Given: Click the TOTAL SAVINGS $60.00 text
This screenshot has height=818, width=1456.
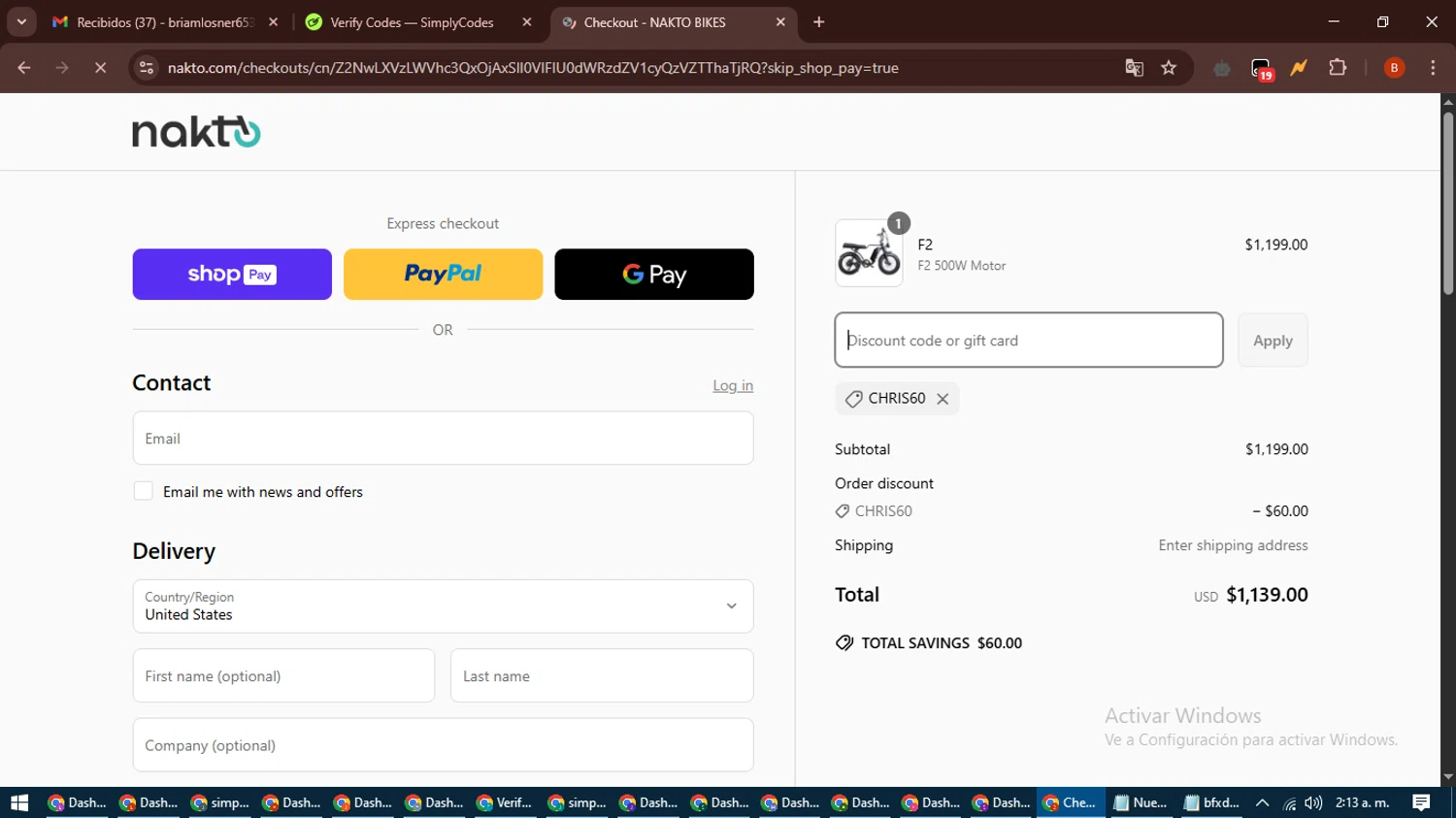Looking at the screenshot, I should tap(942, 643).
